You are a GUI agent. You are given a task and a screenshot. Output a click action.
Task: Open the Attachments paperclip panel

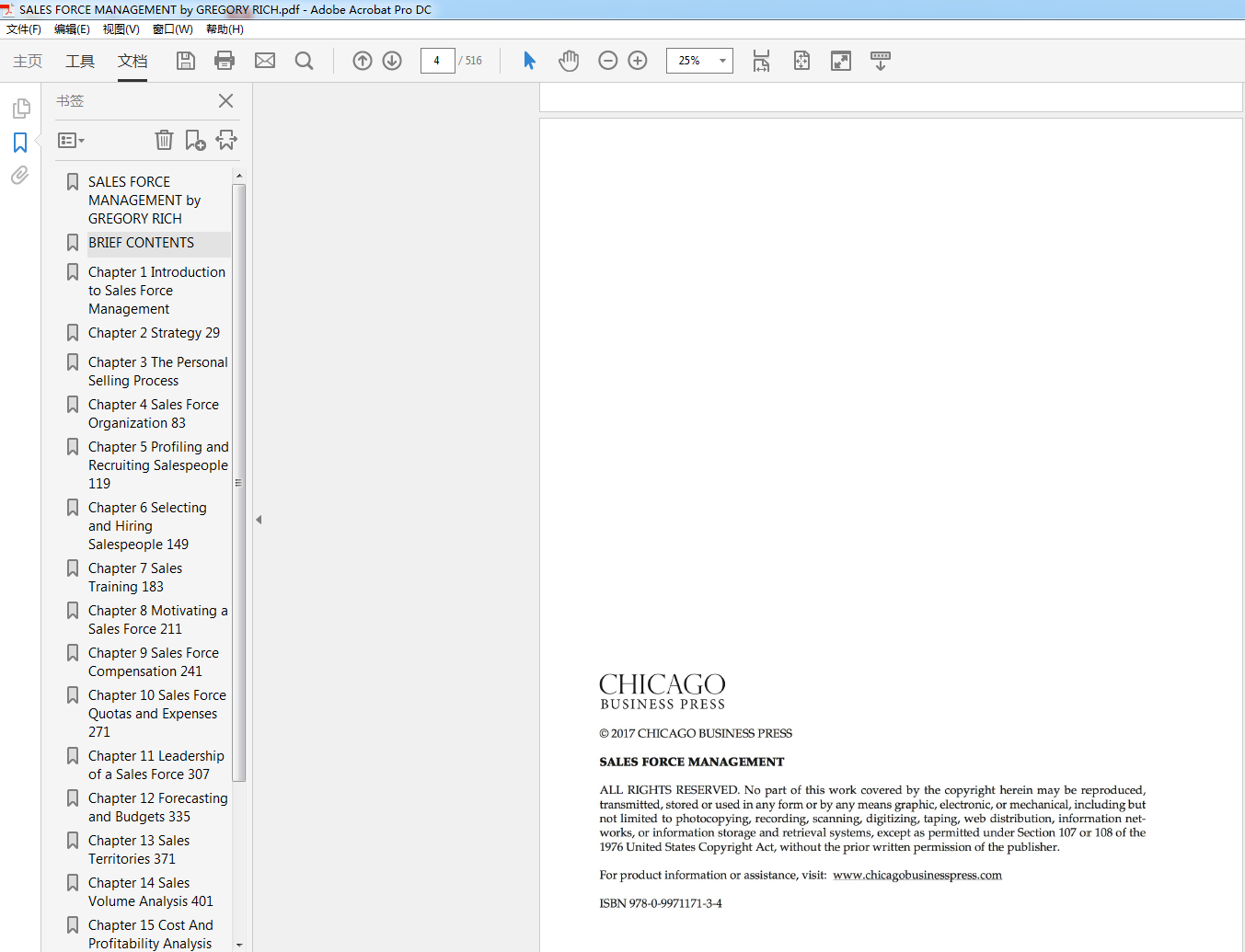[x=20, y=175]
